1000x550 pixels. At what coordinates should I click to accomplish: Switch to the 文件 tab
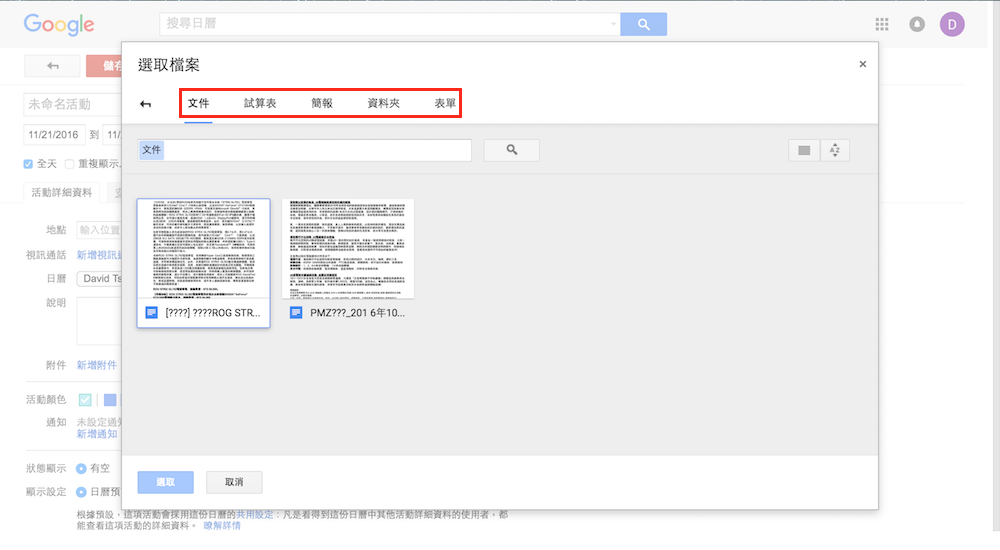coord(198,103)
